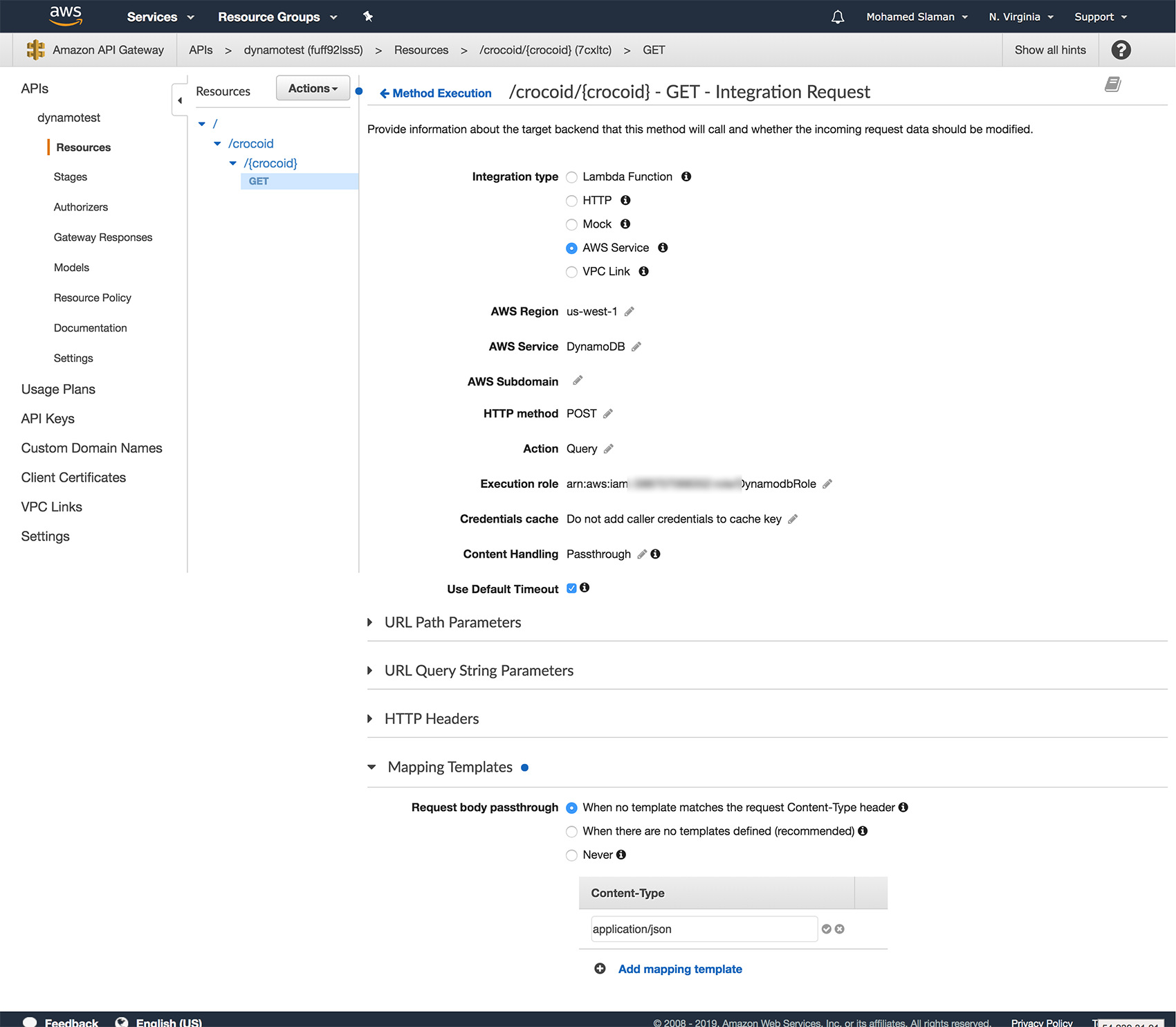Click the application/json content type field
This screenshot has height=1027, width=1176.
(x=704, y=929)
